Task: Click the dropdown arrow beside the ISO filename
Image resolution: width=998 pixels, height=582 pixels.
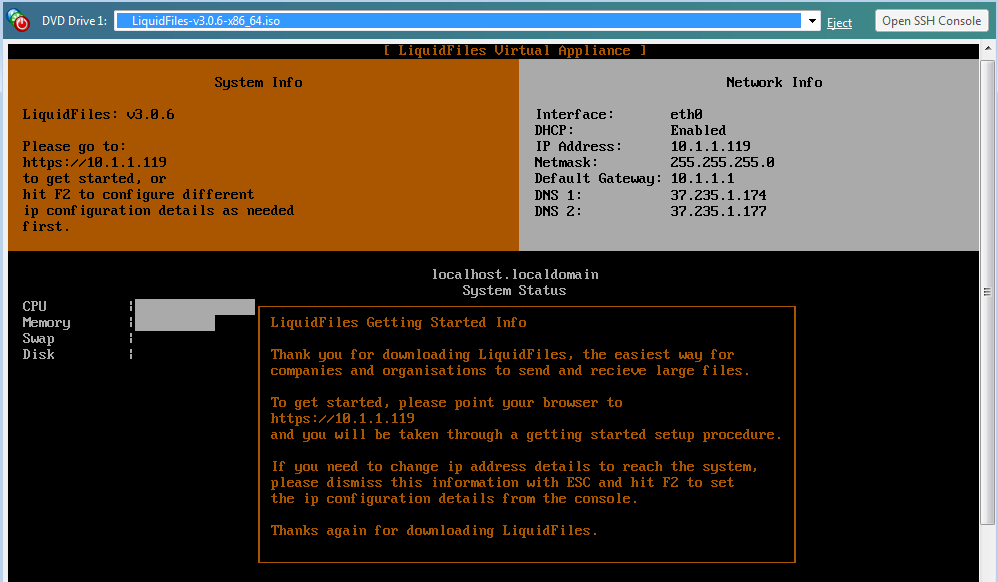Action: pyautogui.click(x=812, y=21)
